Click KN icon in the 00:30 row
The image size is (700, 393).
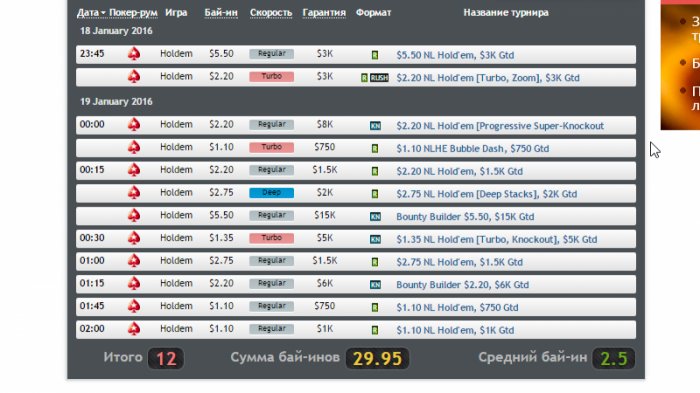pyautogui.click(x=375, y=239)
